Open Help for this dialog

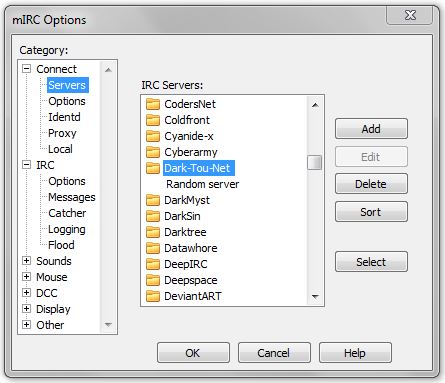tap(355, 353)
